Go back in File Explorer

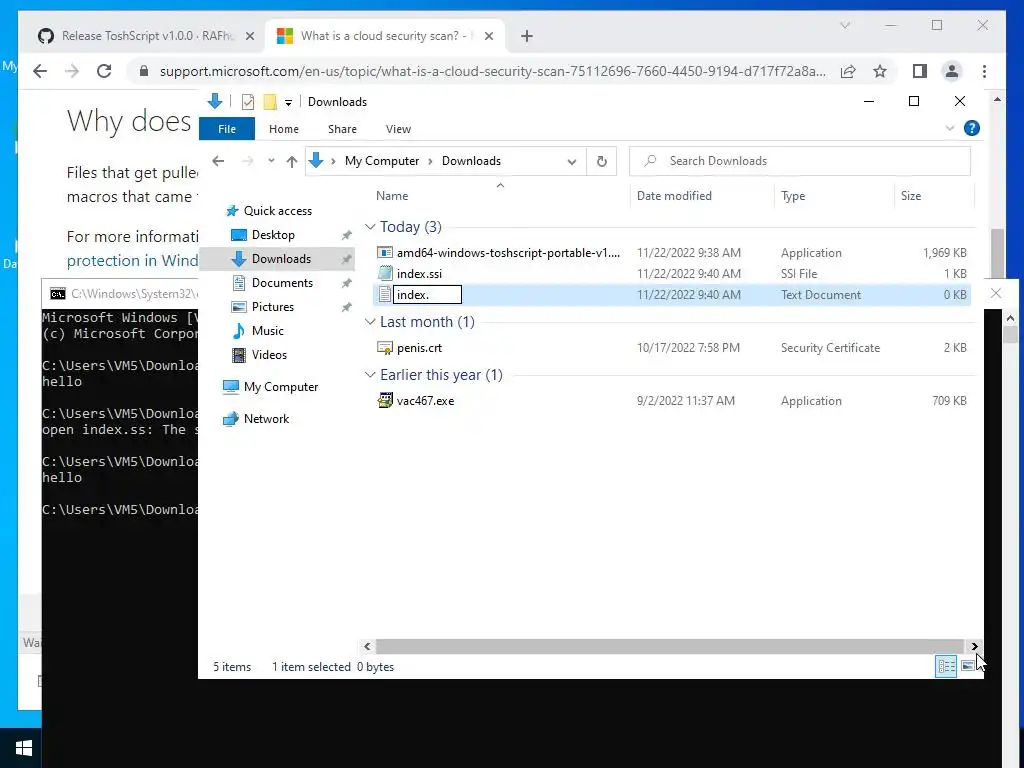click(218, 161)
